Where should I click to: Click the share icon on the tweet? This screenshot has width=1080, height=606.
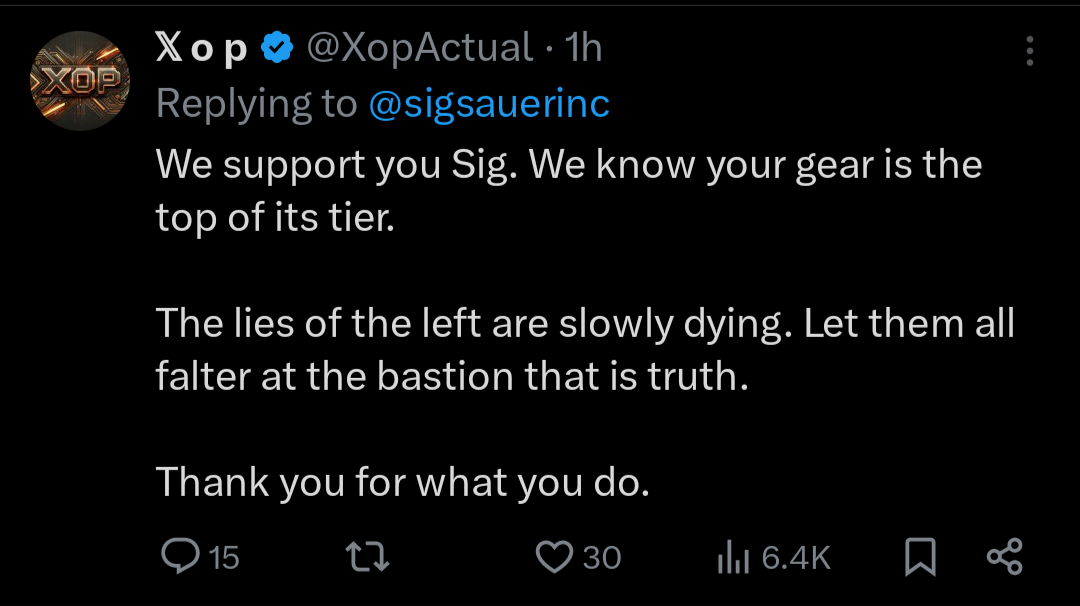coord(1004,557)
